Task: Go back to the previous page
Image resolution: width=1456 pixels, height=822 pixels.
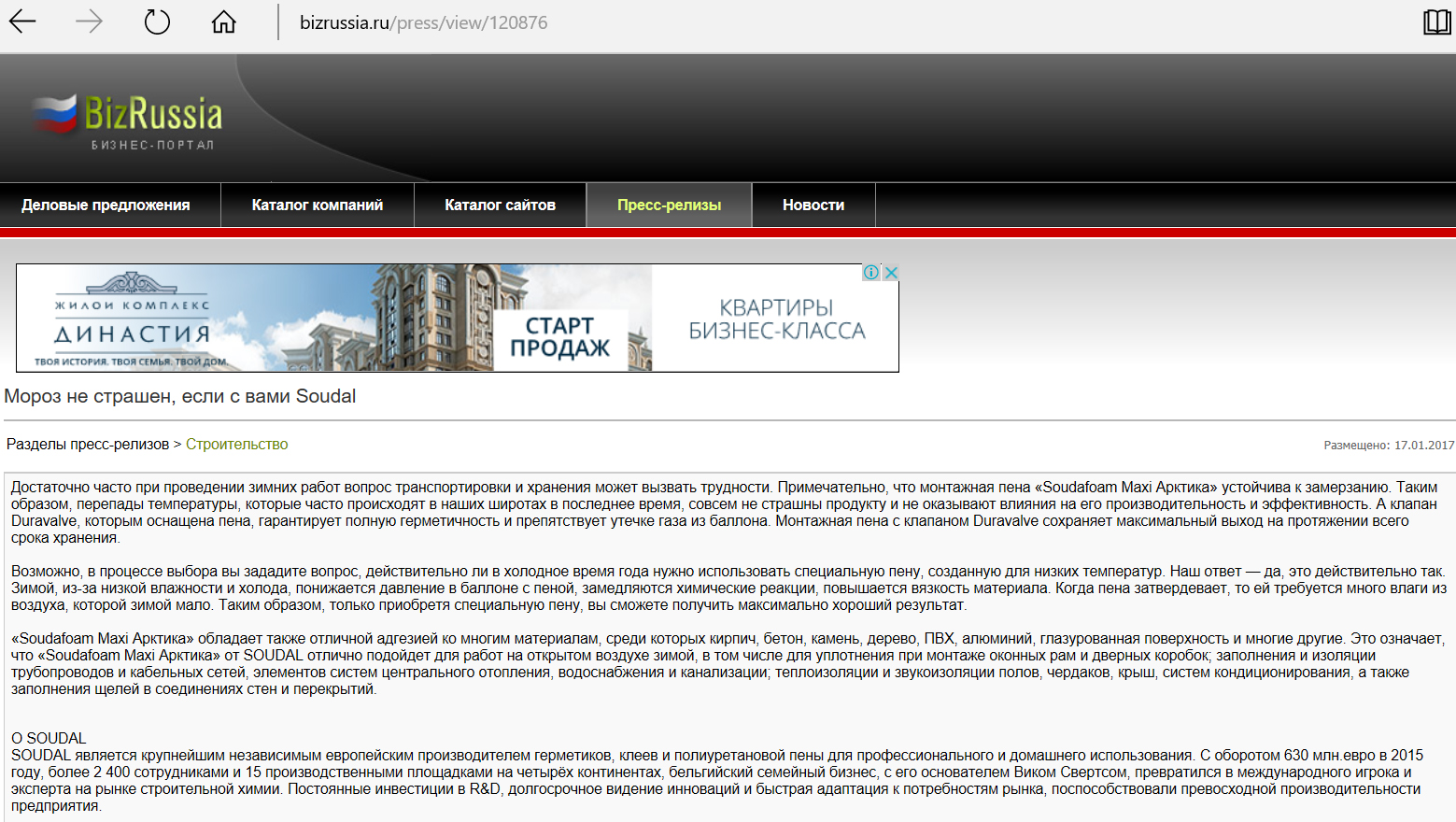Action: click(x=22, y=21)
